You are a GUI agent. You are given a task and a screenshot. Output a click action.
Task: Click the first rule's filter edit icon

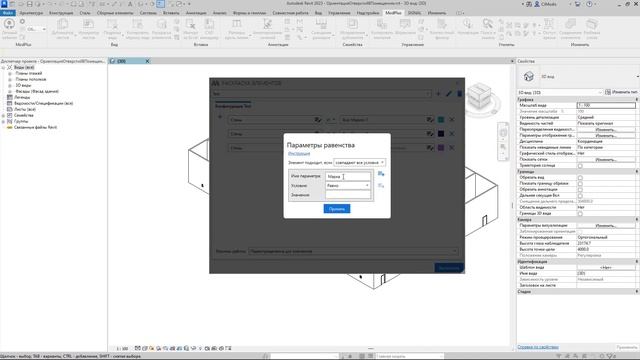click(x=430, y=120)
